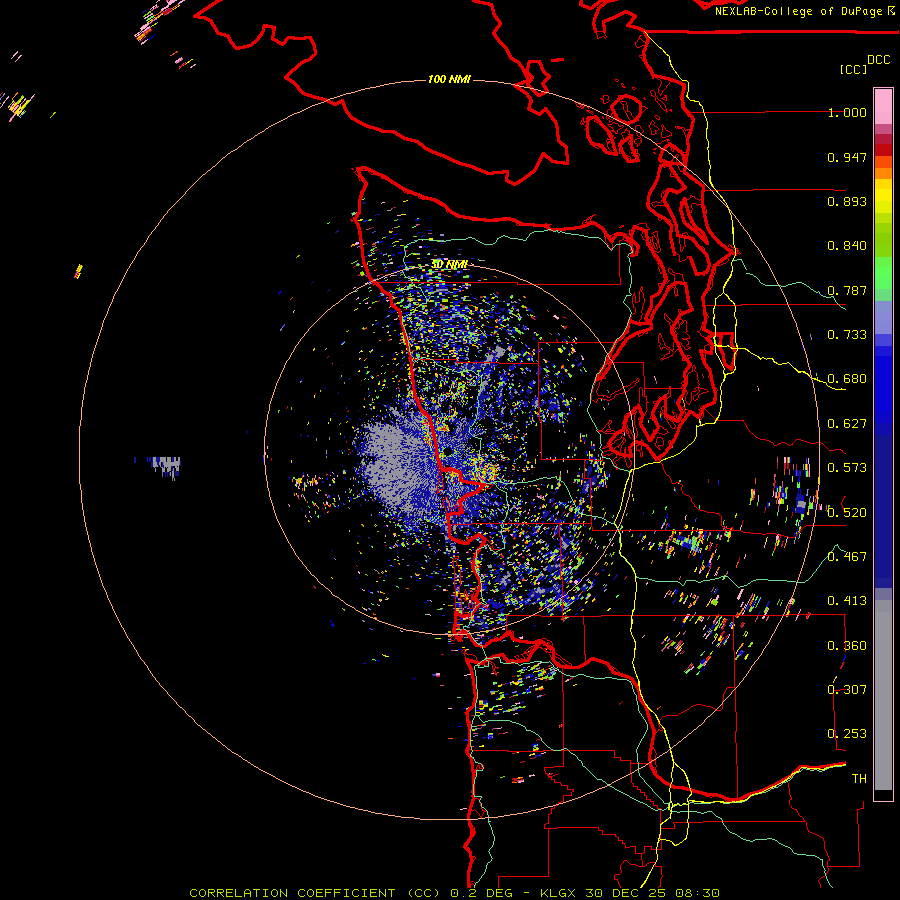Click the CORRELATION COEFFICIENT (CC) caption text
The image size is (900, 900).
(315, 893)
